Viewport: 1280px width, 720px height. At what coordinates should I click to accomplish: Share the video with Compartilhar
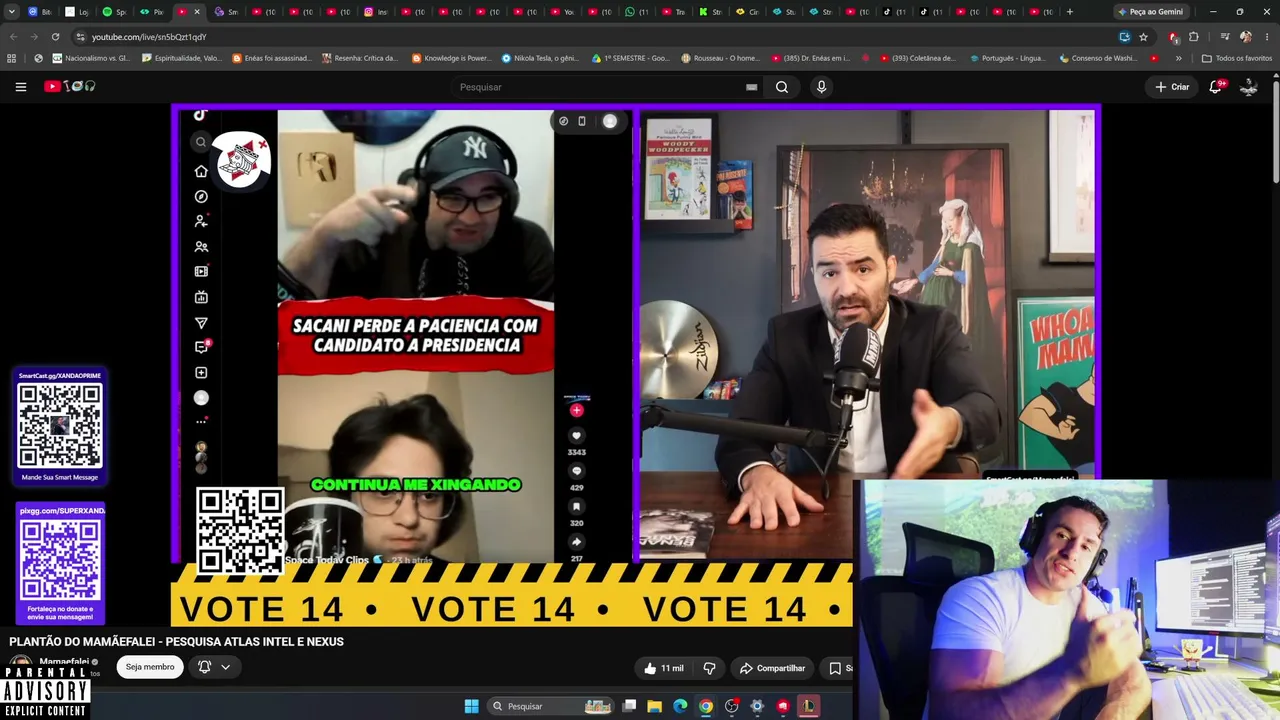tap(772, 668)
